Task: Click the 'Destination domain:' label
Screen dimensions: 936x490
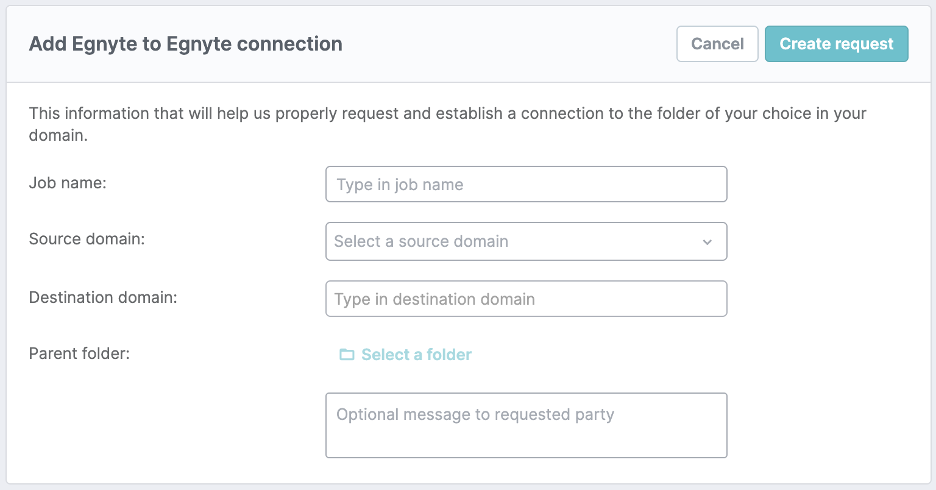Action: click(x=103, y=297)
